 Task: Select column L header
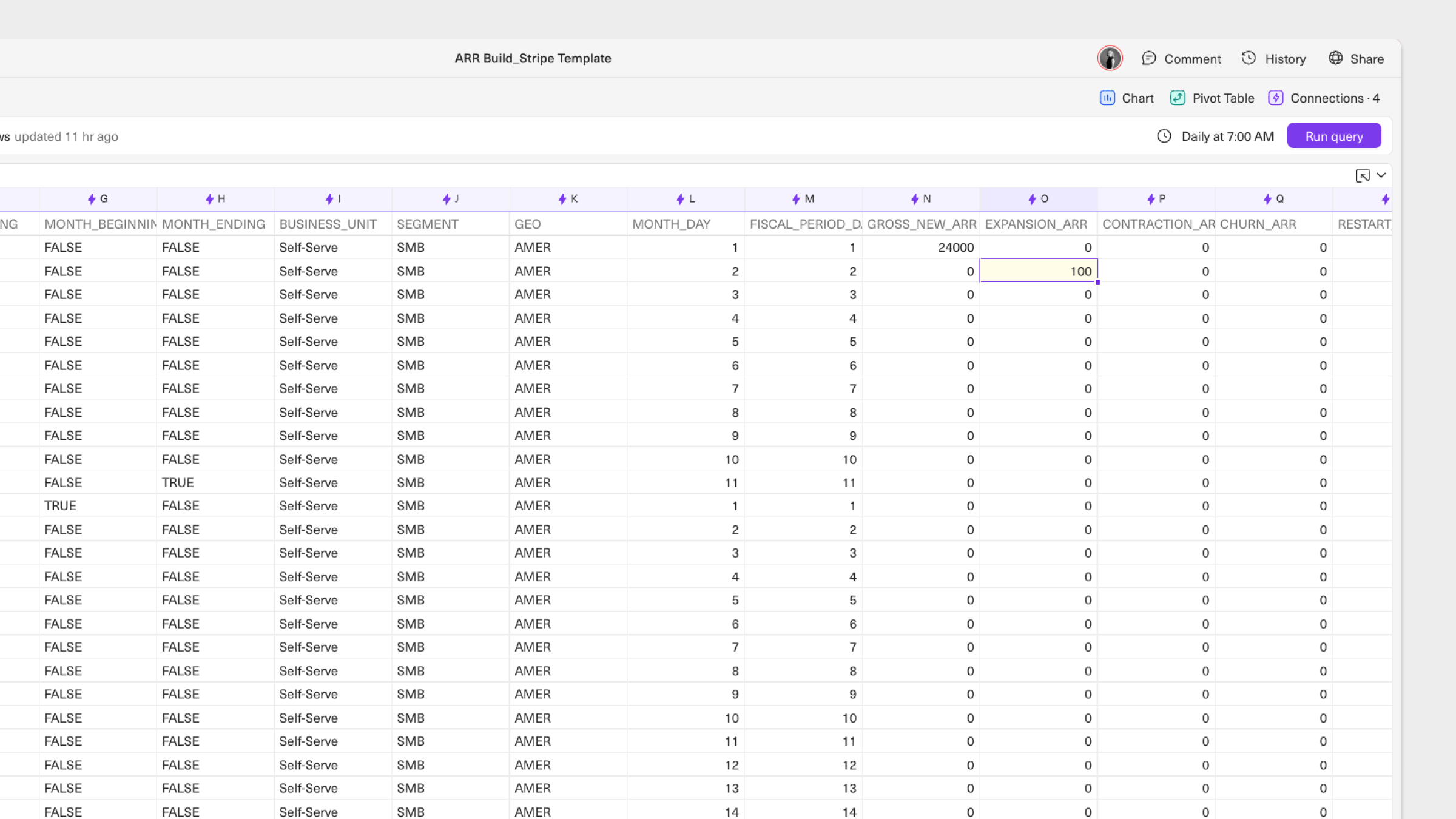[x=686, y=199]
